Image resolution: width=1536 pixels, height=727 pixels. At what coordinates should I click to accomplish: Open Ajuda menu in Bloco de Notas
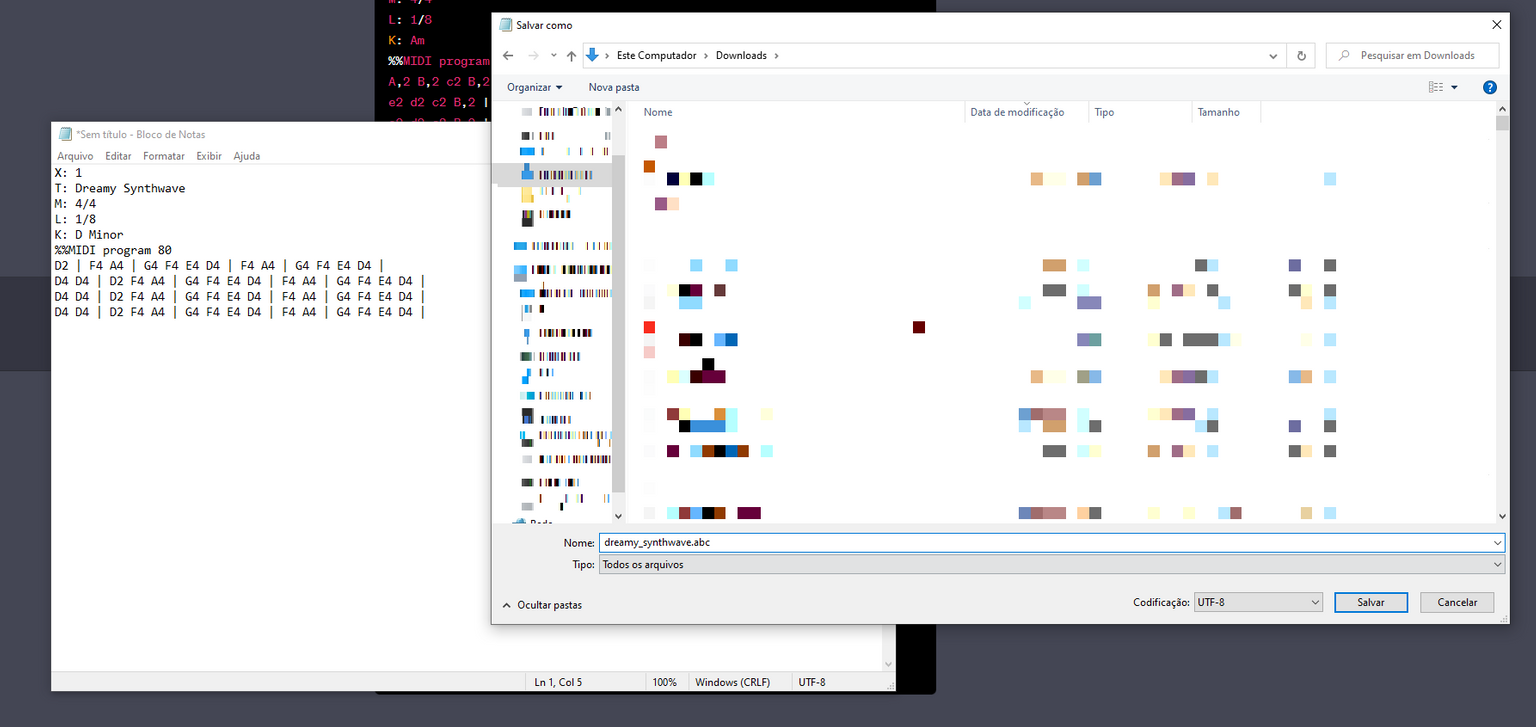tap(247, 156)
